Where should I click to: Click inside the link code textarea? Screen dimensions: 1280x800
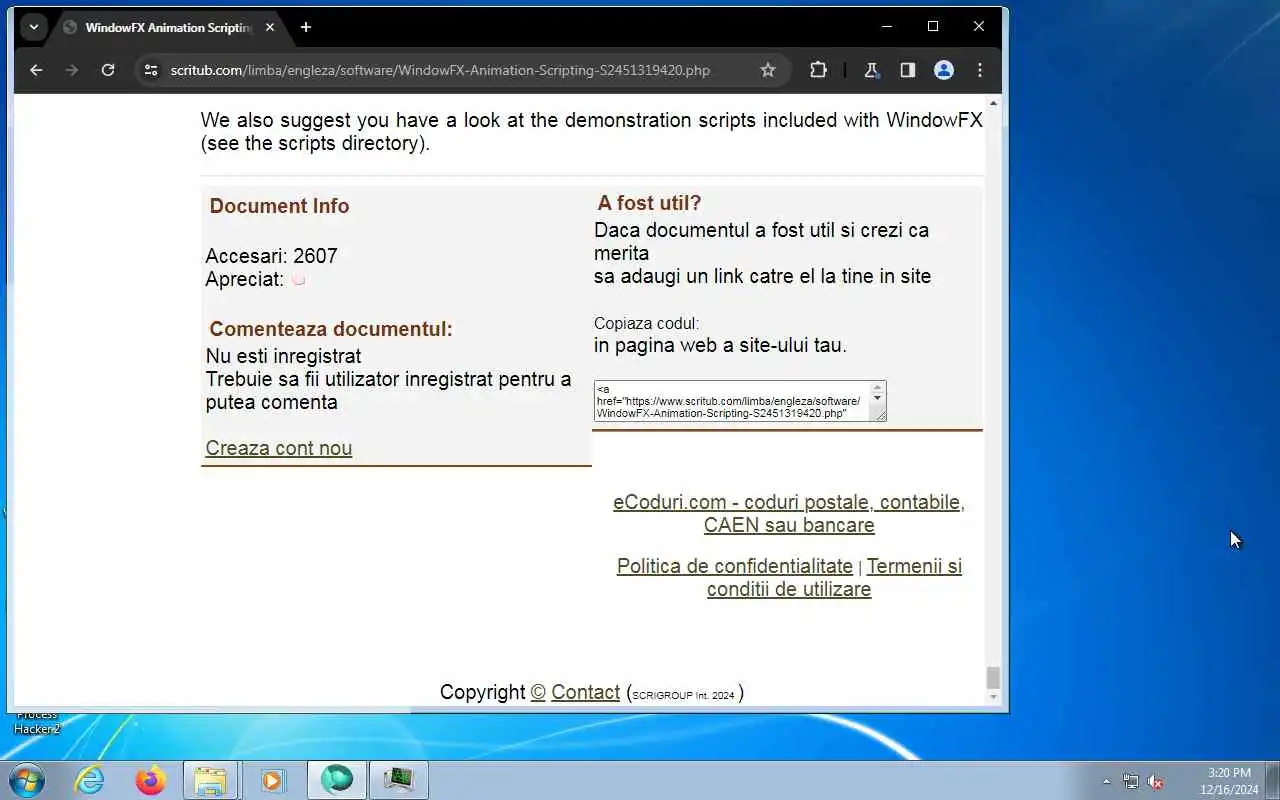(x=732, y=401)
